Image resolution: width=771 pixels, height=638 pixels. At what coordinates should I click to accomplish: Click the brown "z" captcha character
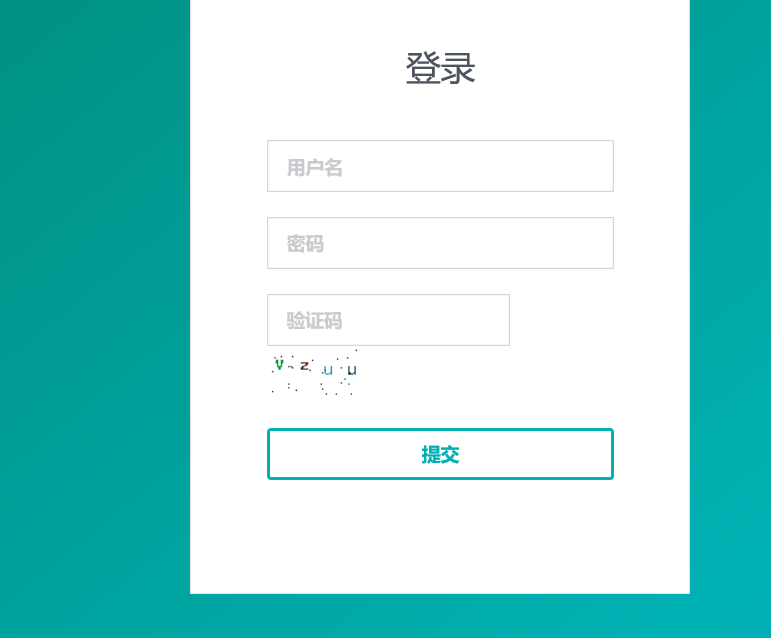click(x=305, y=366)
